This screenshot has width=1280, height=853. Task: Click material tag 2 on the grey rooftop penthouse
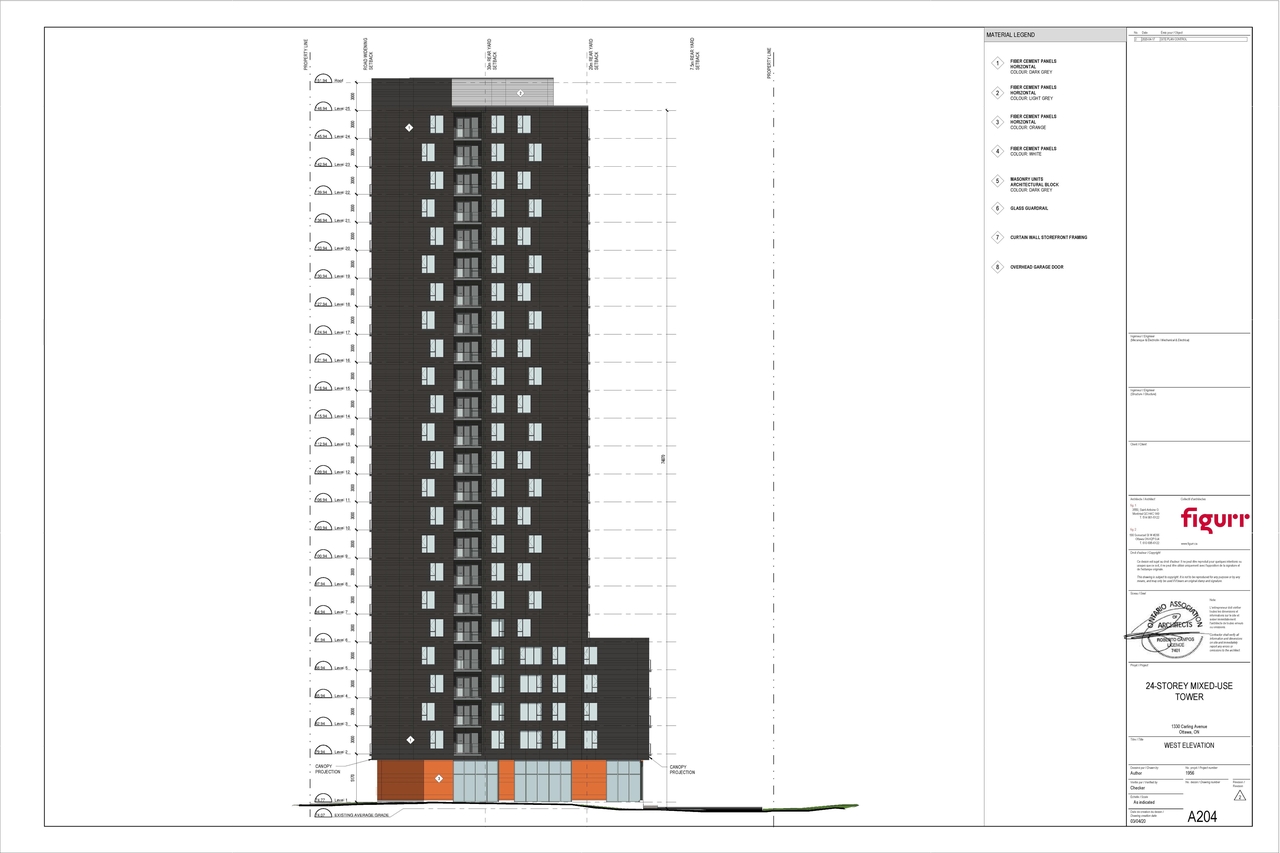520,92
